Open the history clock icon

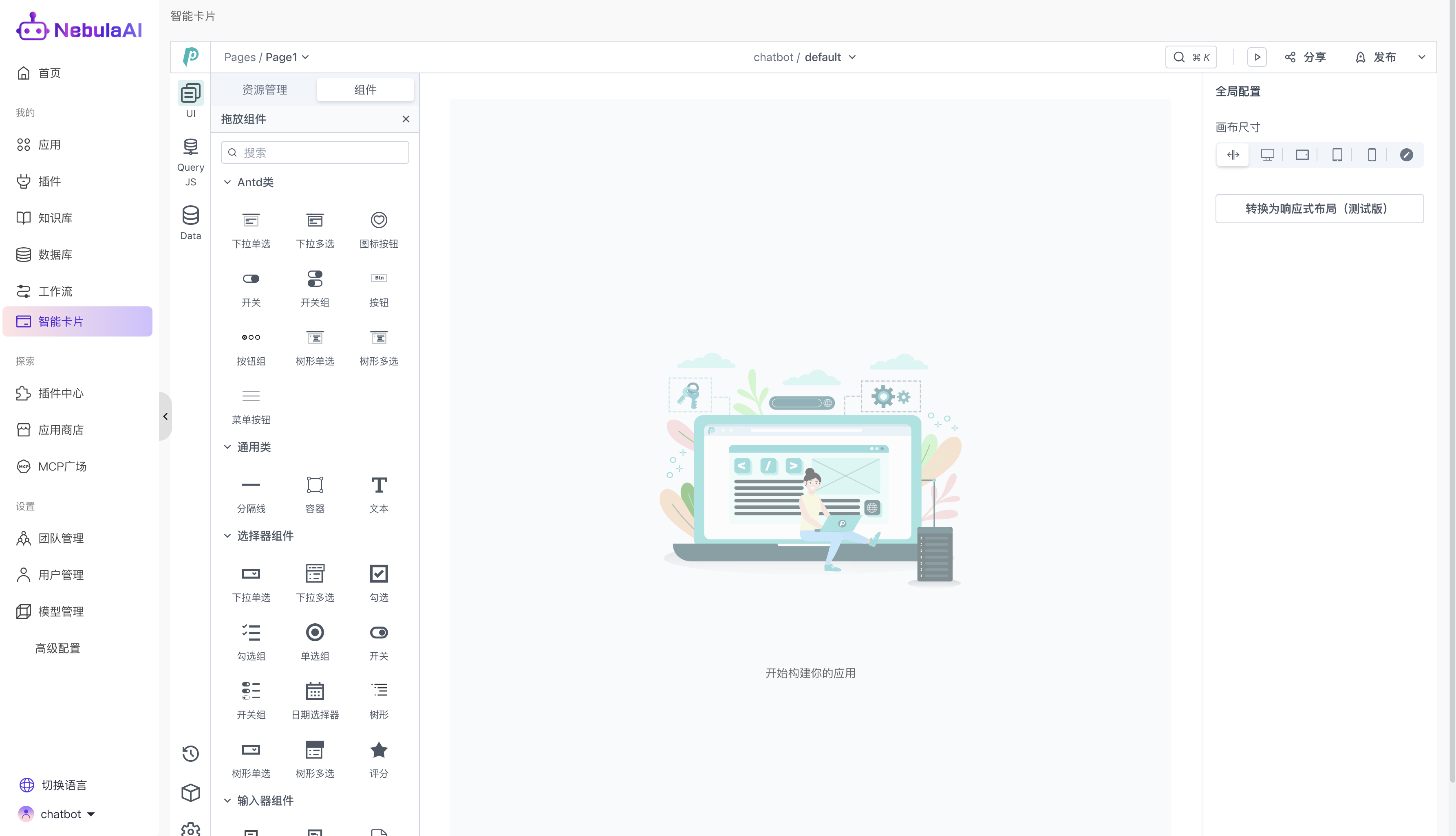pos(190,753)
